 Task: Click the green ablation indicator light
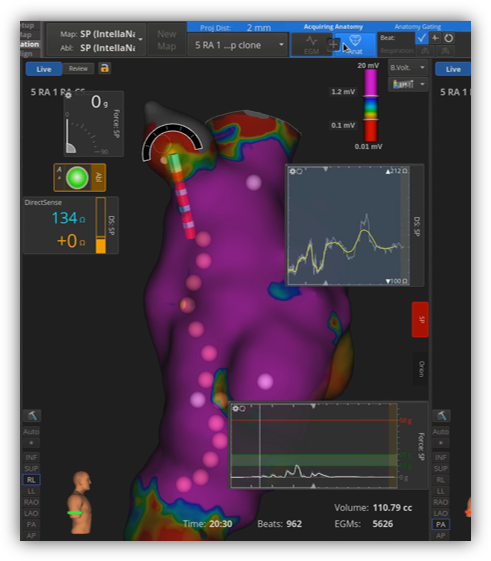click(77, 177)
